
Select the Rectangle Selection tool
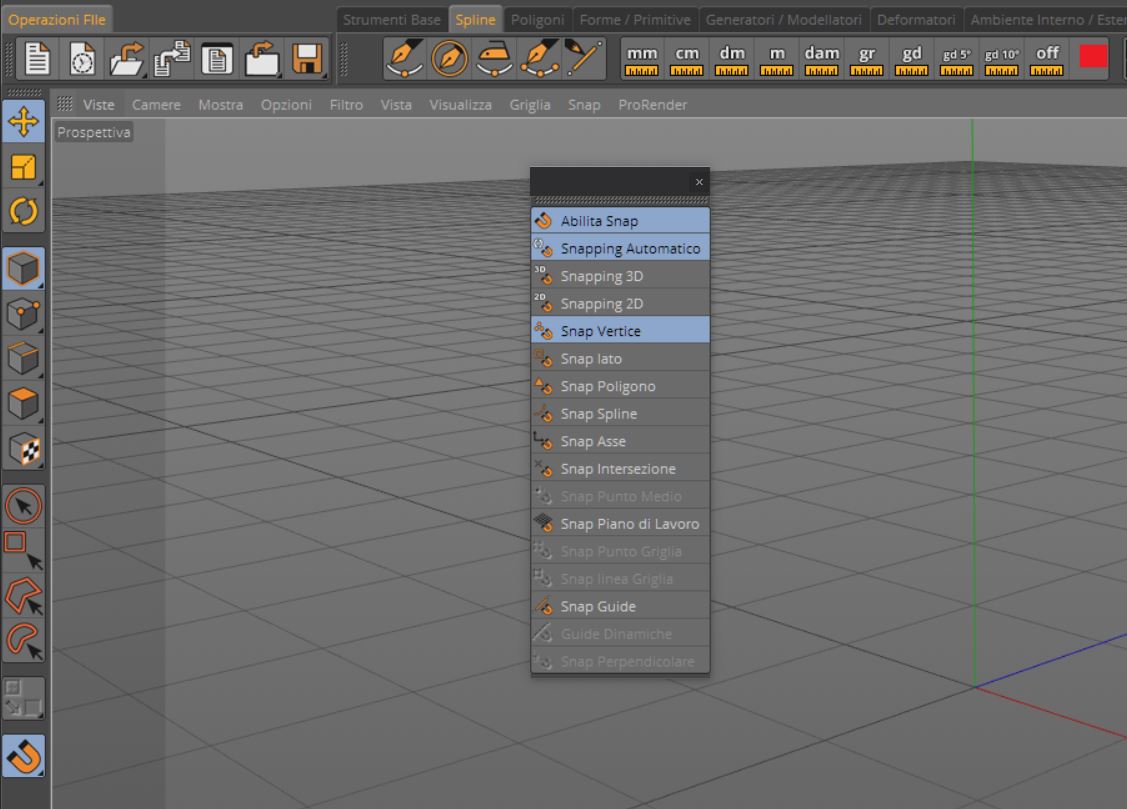[x=23, y=550]
